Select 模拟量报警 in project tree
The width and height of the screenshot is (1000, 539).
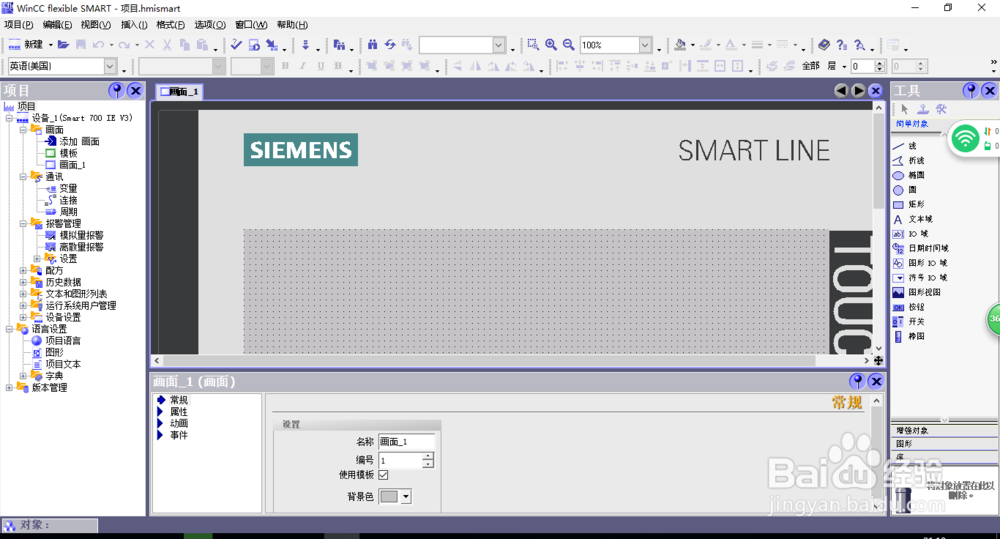[81, 235]
